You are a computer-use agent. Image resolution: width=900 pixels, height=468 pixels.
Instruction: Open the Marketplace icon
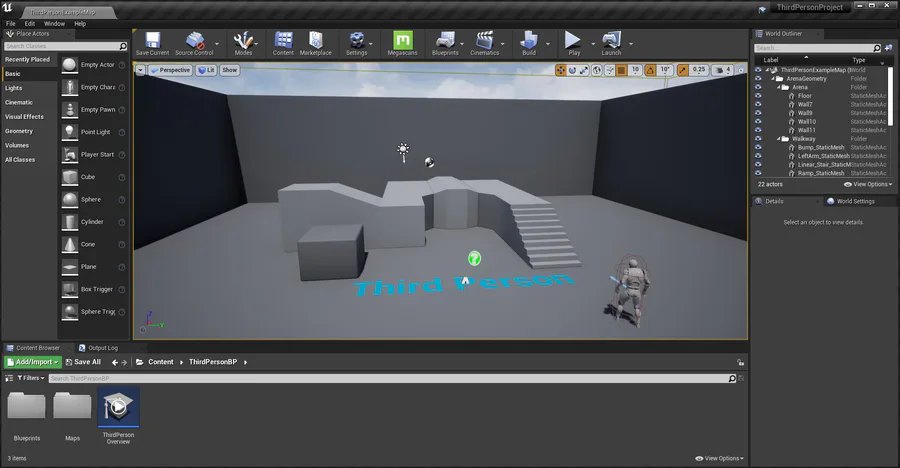click(x=316, y=40)
